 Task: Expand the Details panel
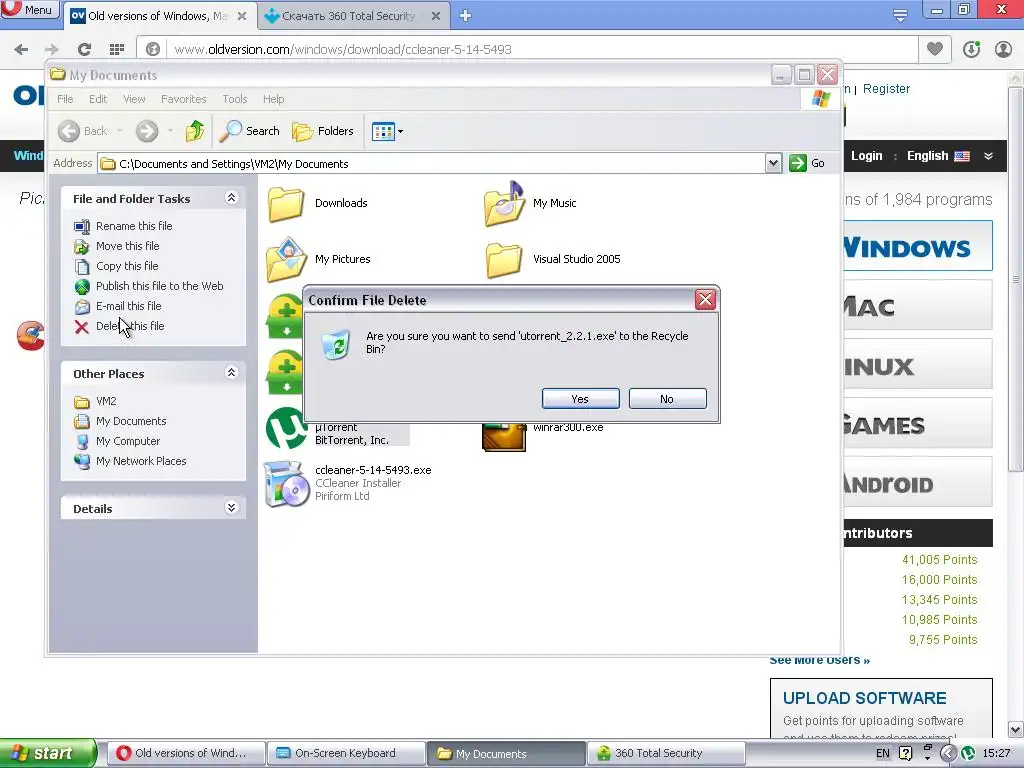pos(231,507)
